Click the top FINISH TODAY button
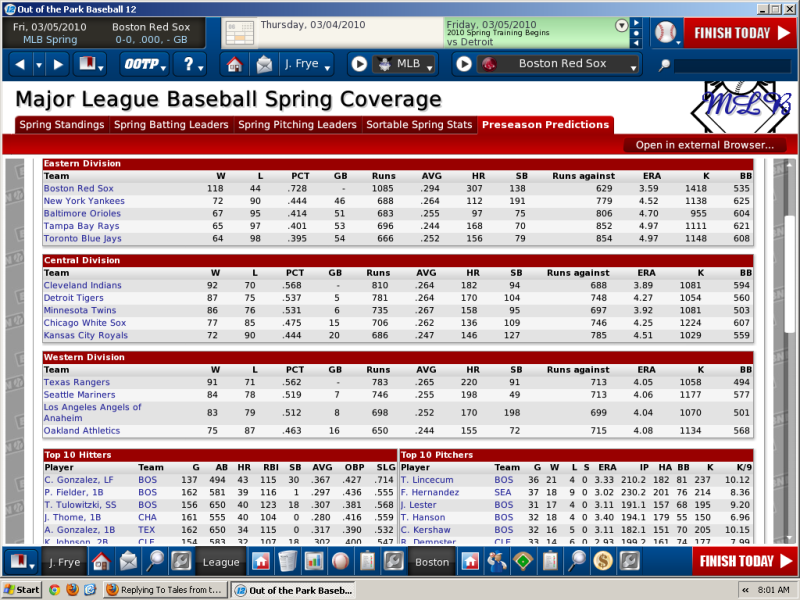The image size is (800, 600). 740,33
